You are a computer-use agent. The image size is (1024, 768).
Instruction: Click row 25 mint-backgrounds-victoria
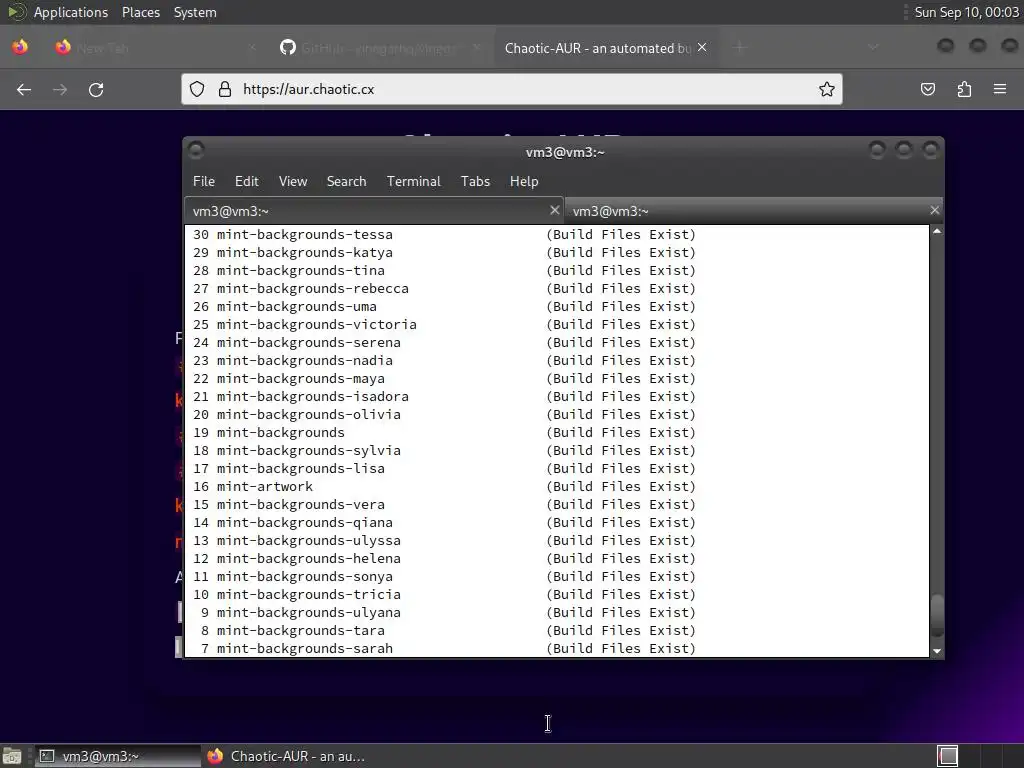pos(444,325)
